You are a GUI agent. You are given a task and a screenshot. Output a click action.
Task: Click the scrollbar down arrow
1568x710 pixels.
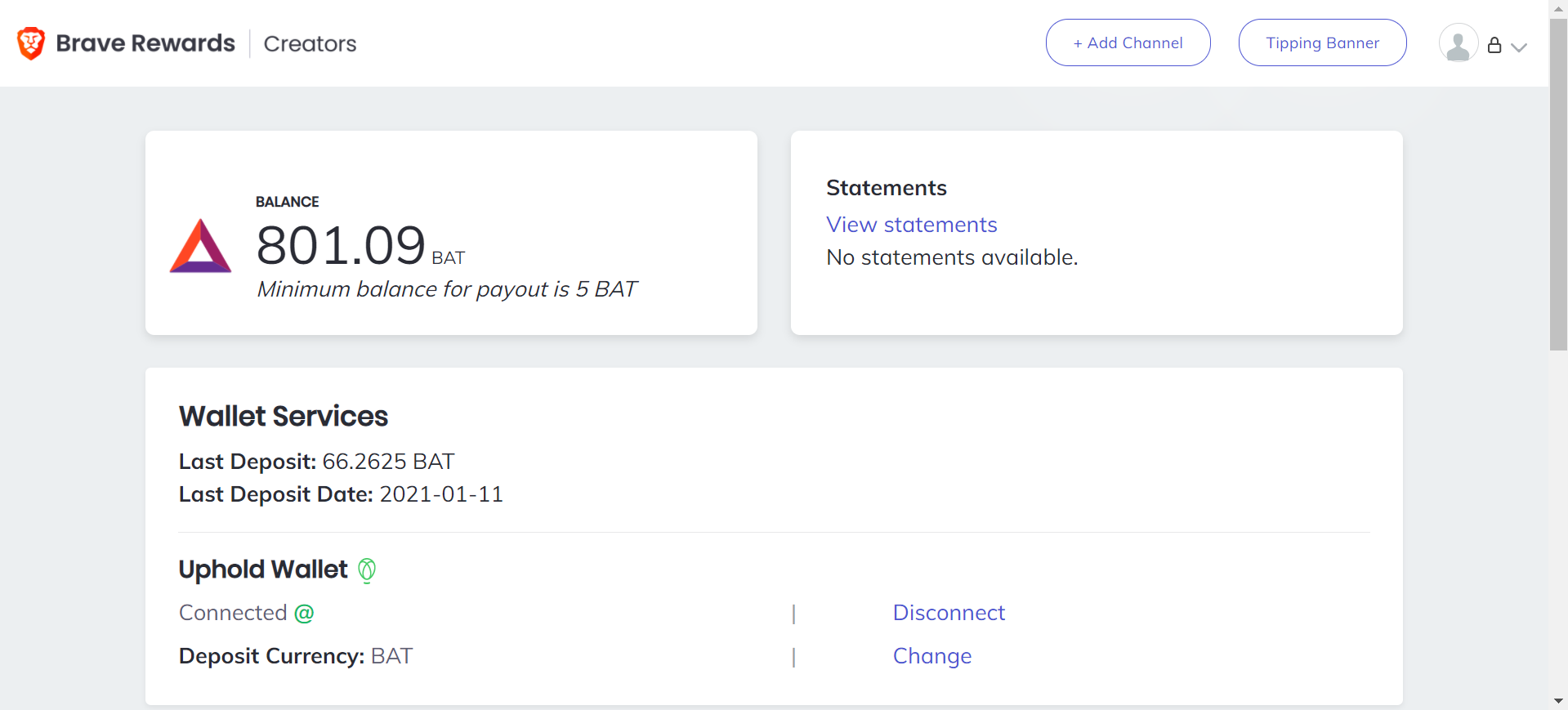pos(1558,701)
